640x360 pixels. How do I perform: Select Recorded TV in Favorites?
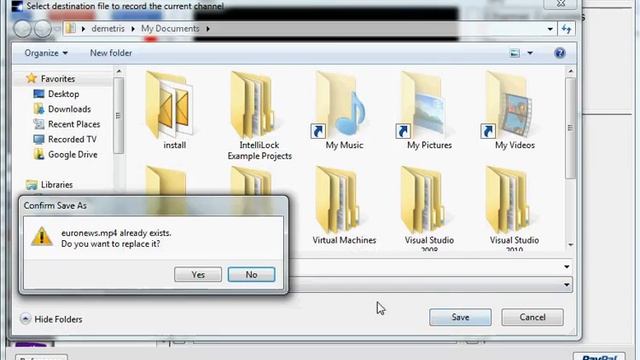pos(72,139)
